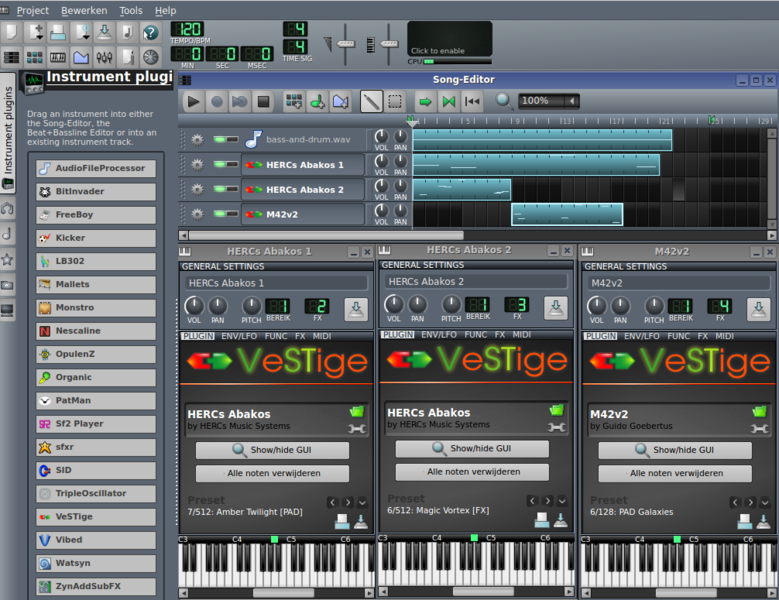Select the Draw mode pencil tool
The height and width of the screenshot is (600, 779).
[371, 102]
